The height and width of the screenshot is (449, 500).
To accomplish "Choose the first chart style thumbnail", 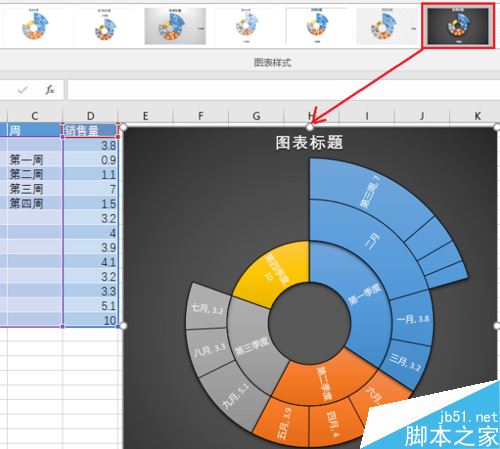I will point(35,27).
